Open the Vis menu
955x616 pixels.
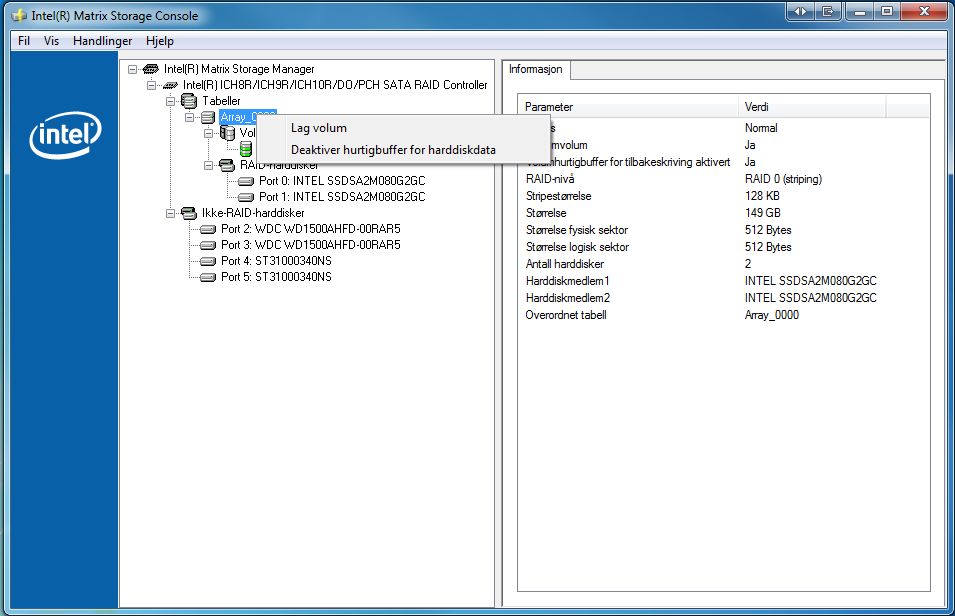pyautogui.click(x=51, y=41)
